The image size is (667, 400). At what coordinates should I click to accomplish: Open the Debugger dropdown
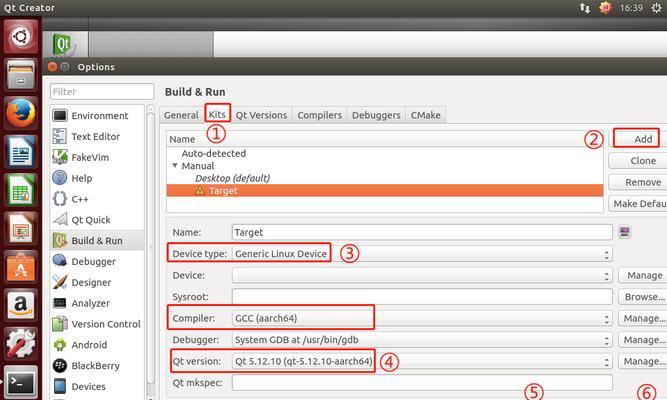(422, 340)
